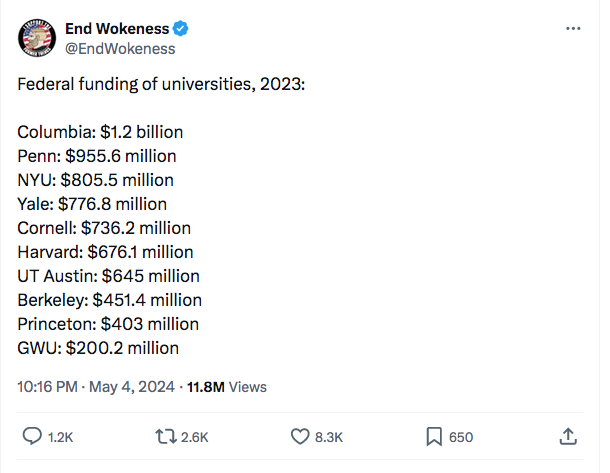Click the share upload arrow icon
This screenshot has width=610, height=473.
pyautogui.click(x=567, y=437)
